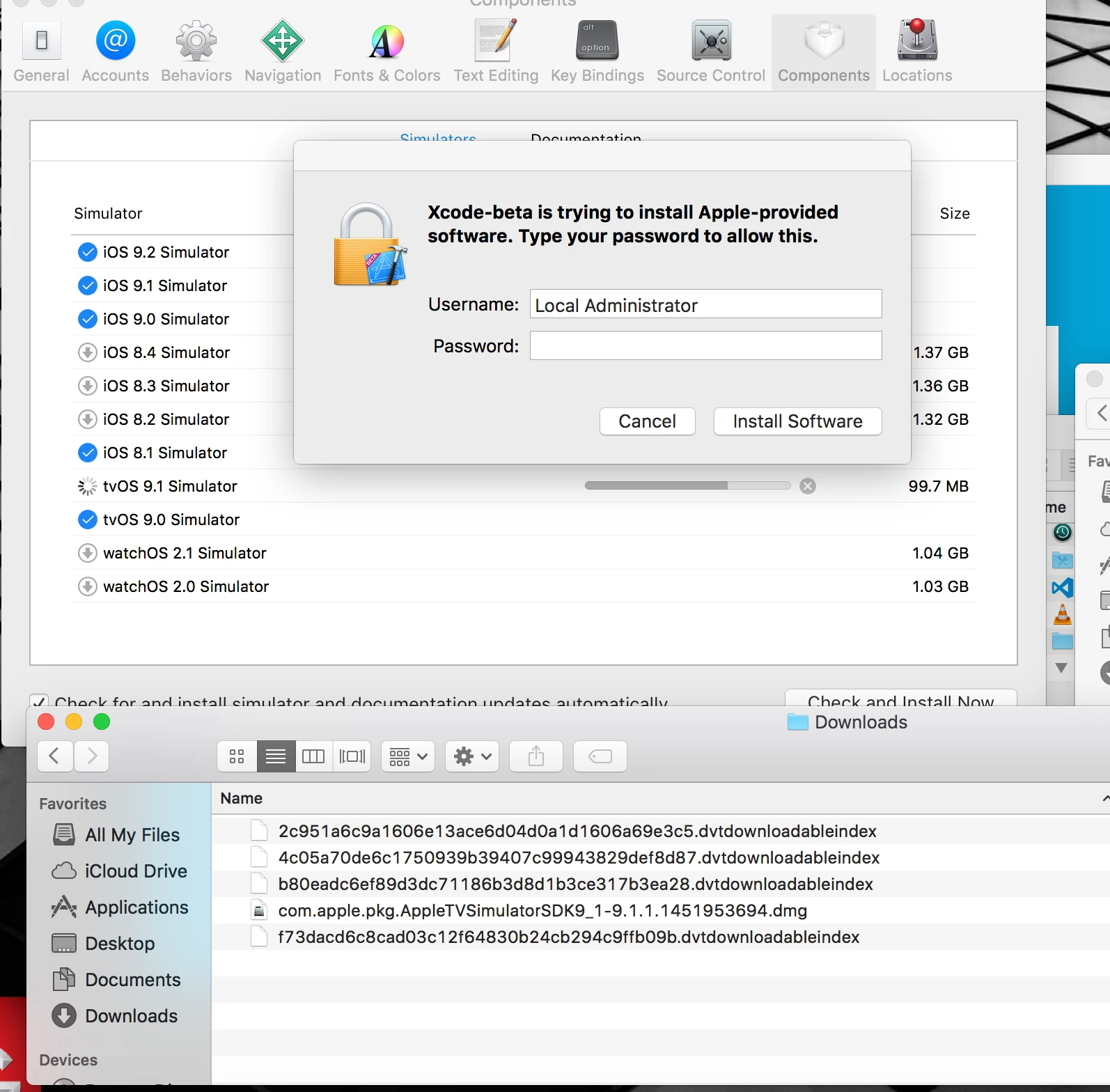
Task: Open the Navigation preferences pane
Action: (x=283, y=52)
